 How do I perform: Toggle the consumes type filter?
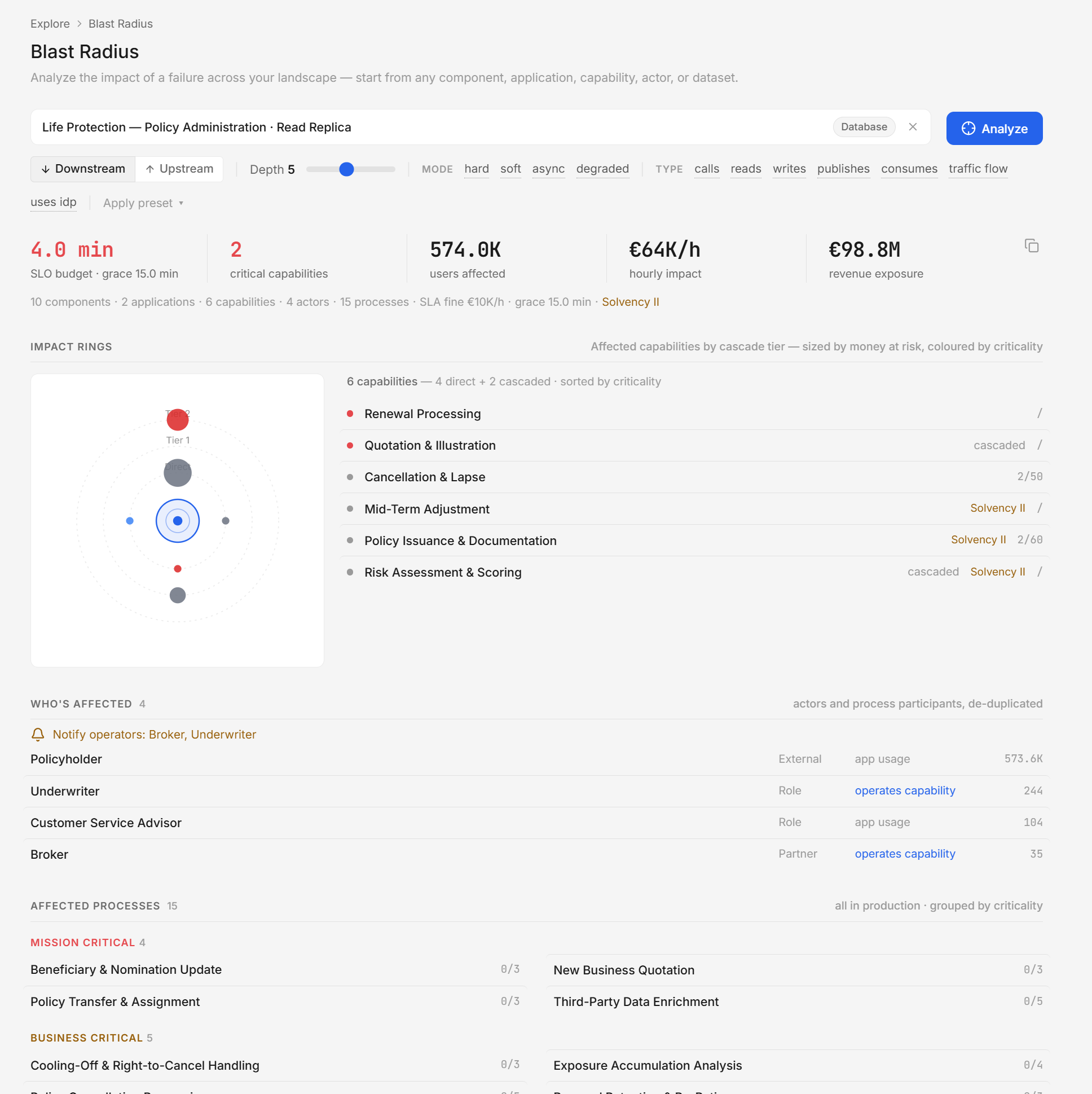tap(909, 169)
